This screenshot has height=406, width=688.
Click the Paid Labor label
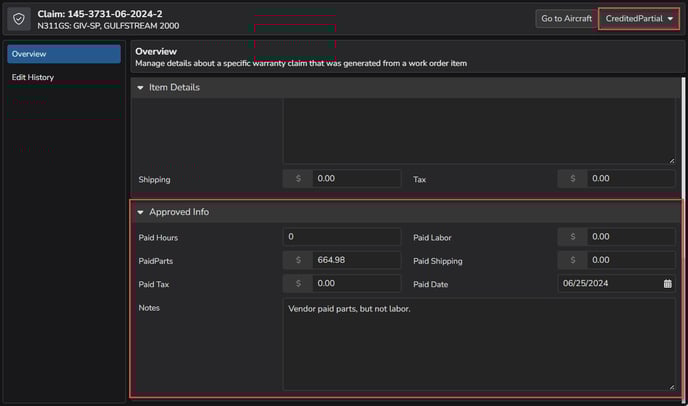(x=432, y=238)
